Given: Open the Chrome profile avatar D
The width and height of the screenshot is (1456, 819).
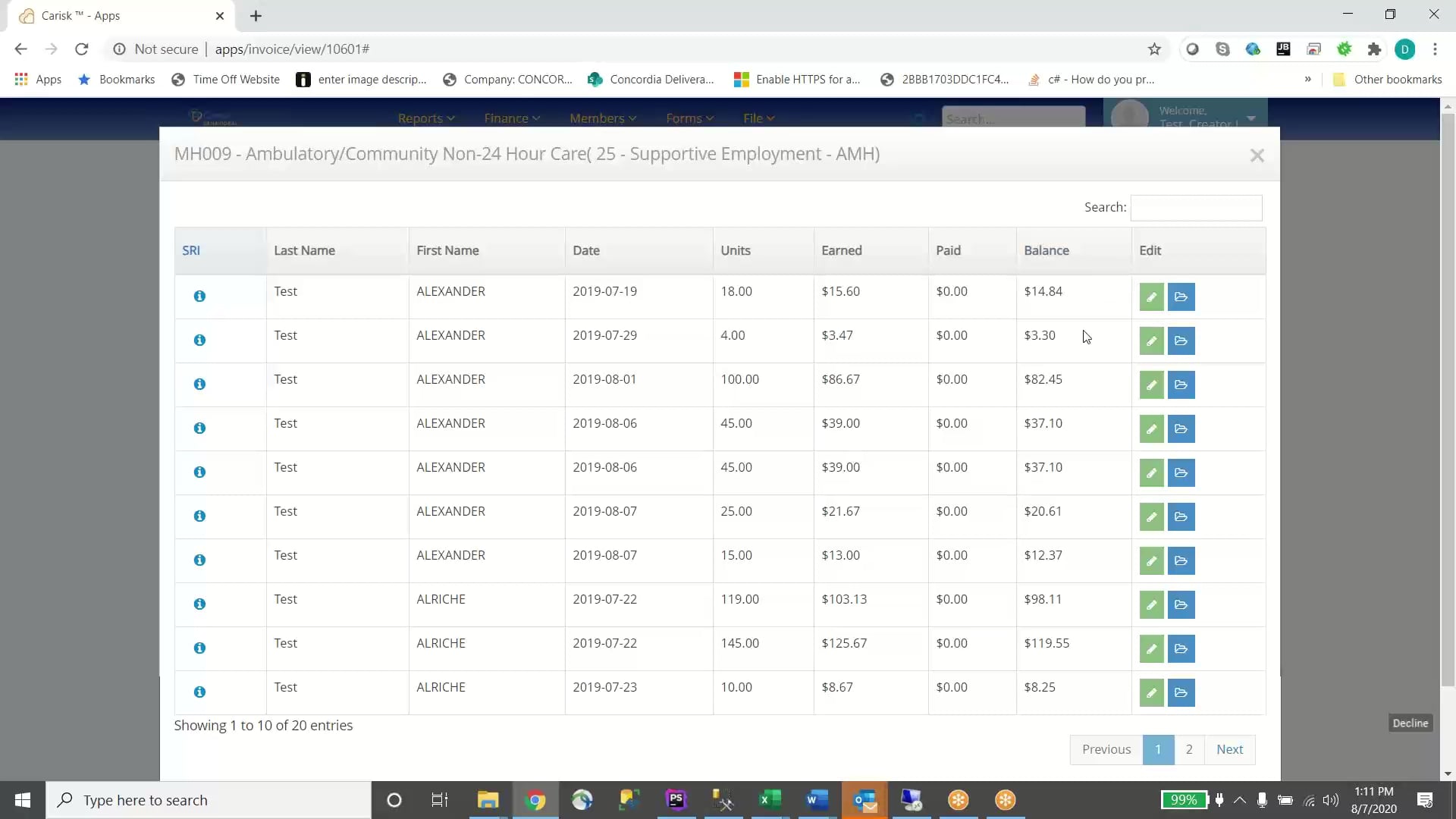Looking at the screenshot, I should point(1405,49).
